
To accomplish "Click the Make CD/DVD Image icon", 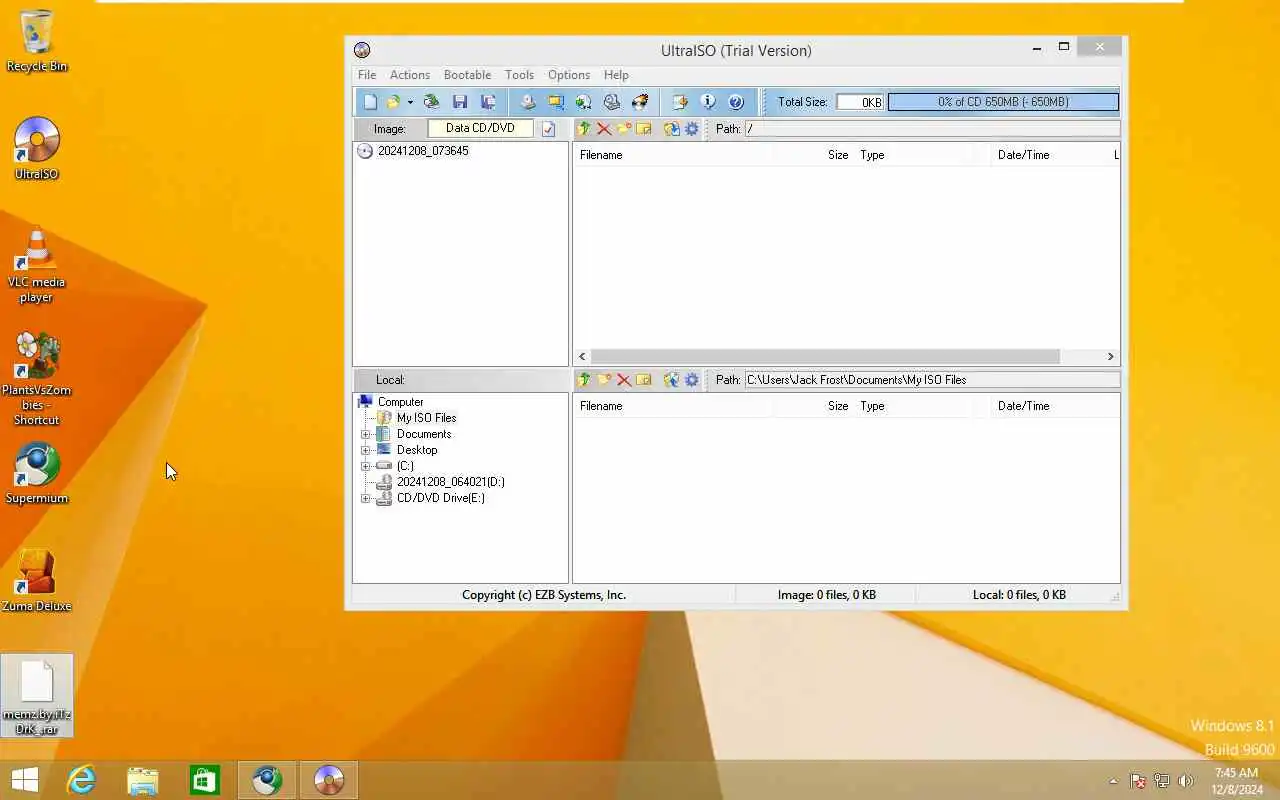I will pos(528,102).
